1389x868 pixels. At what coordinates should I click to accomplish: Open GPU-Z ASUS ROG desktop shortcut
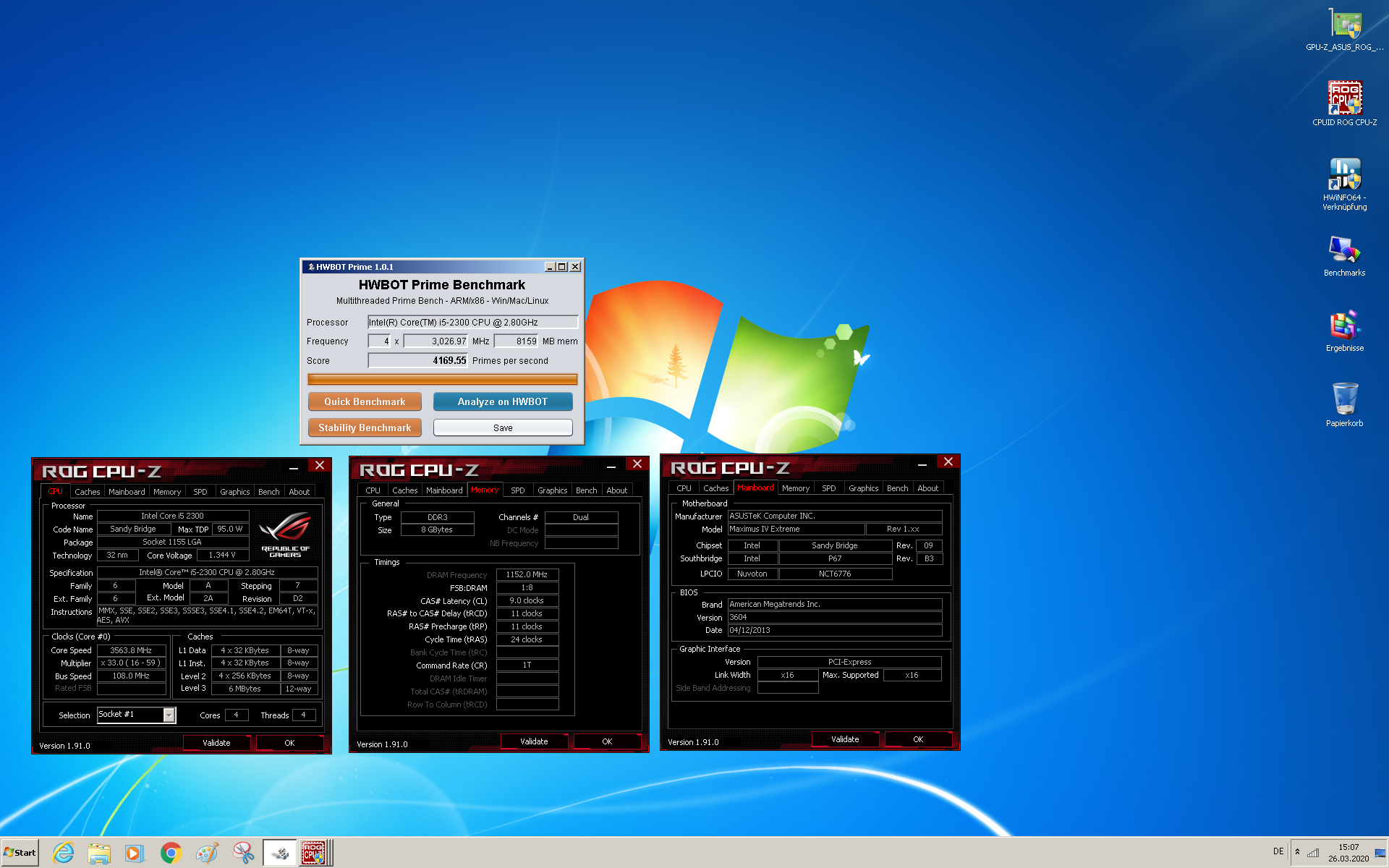tap(1344, 30)
